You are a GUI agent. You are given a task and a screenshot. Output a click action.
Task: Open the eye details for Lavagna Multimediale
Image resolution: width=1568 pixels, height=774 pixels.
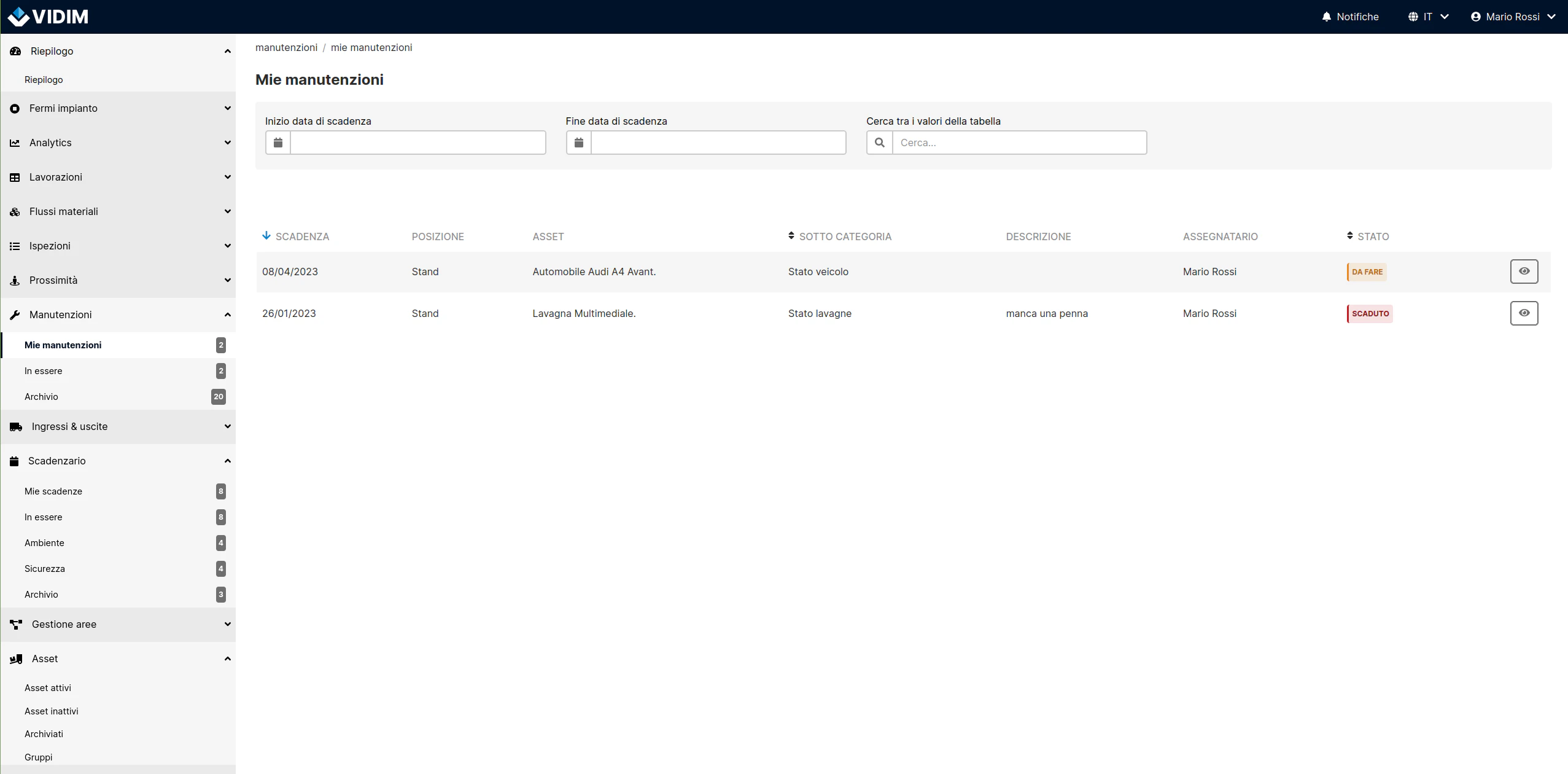click(x=1524, y=313)
